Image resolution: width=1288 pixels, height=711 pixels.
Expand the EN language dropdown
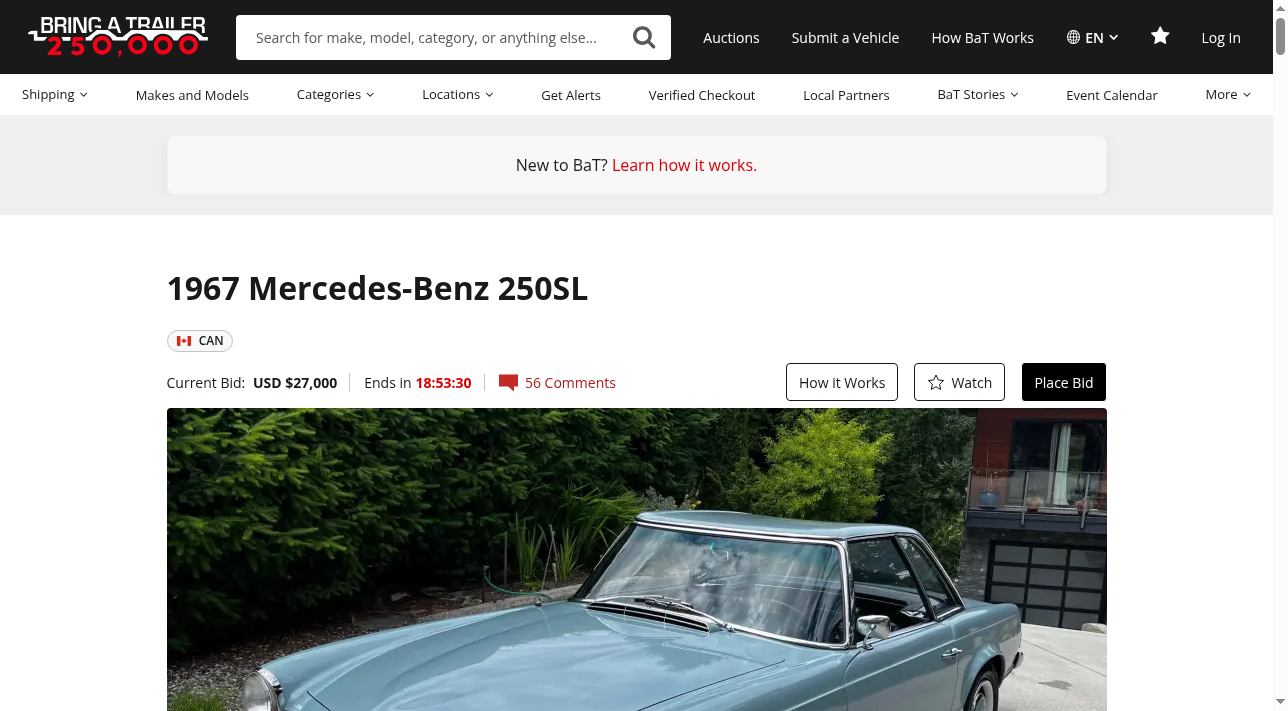(x=1092, y=37)
